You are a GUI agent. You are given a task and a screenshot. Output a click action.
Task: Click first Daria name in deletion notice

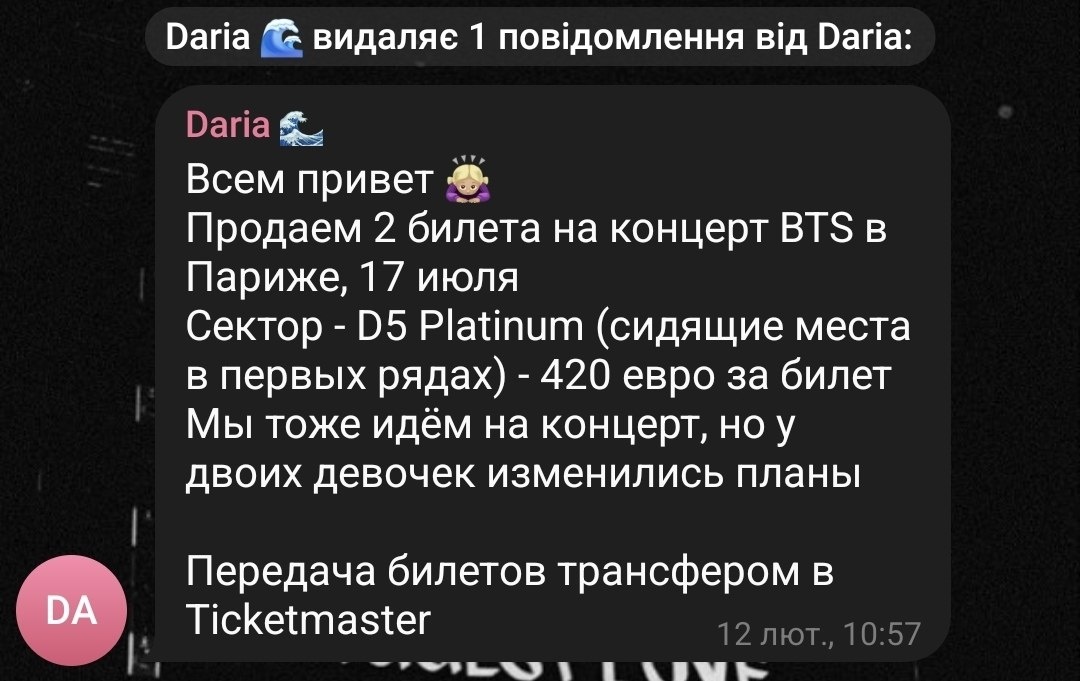click(208, 36)
